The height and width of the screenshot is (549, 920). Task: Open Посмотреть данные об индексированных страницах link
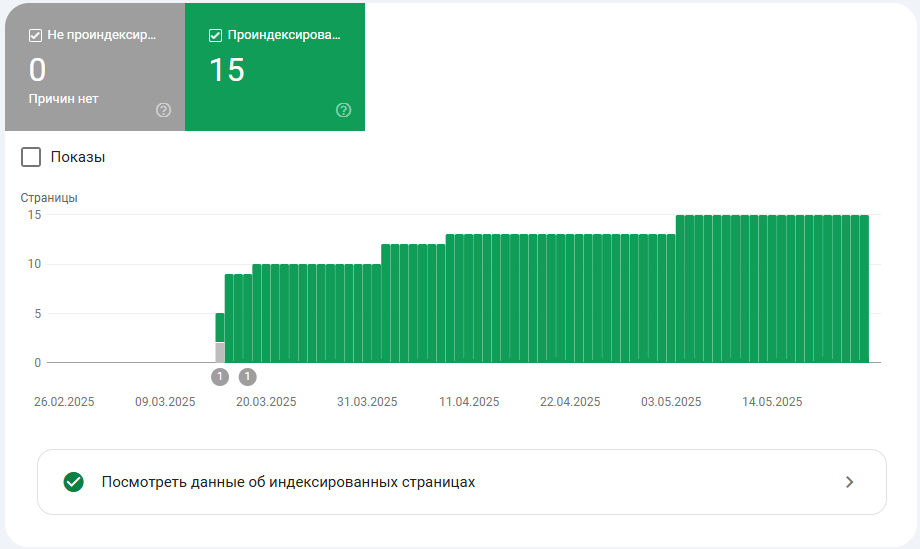pos(288,482)
